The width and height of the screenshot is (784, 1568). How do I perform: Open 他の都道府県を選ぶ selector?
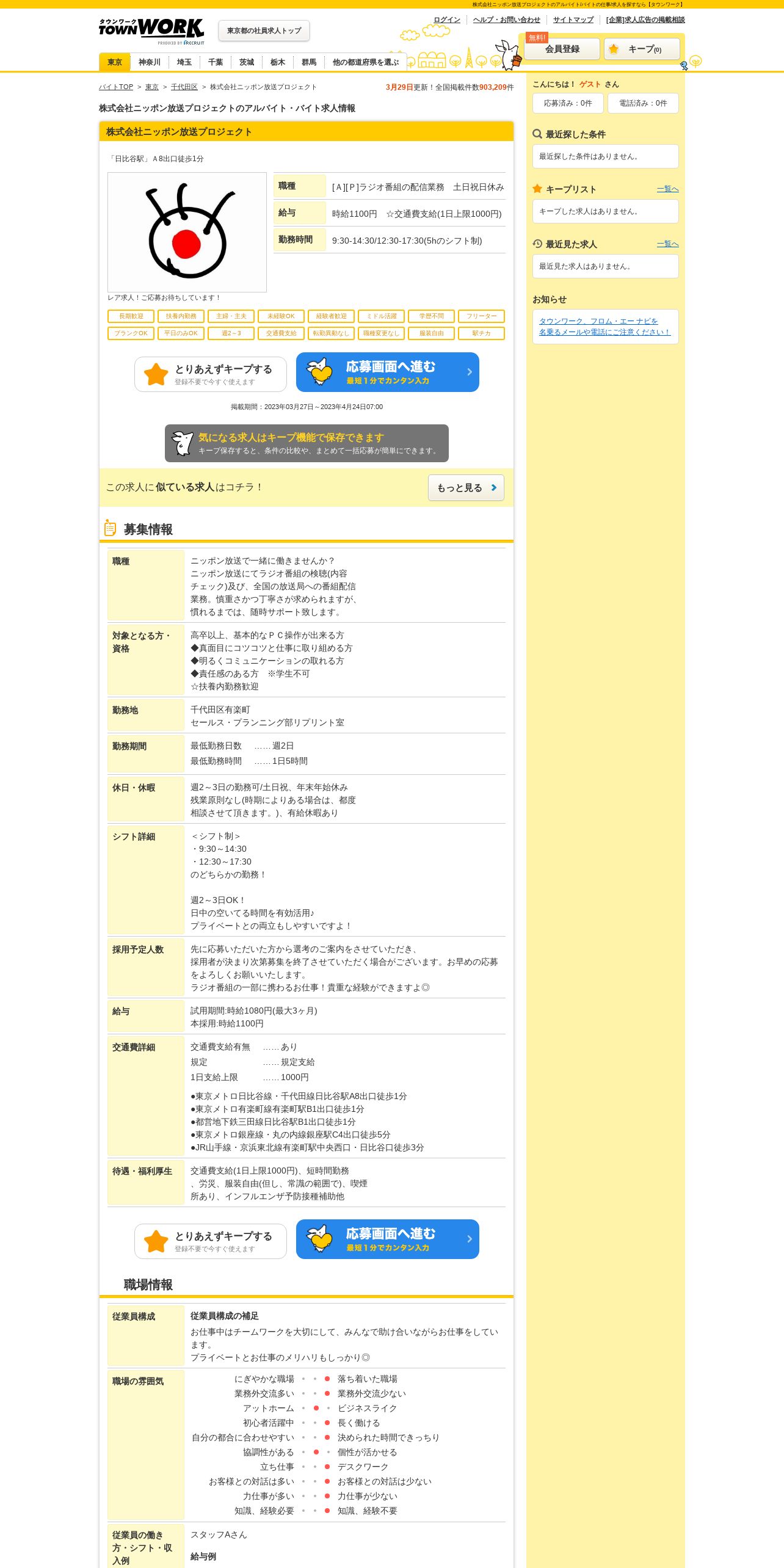pos(365,62)
